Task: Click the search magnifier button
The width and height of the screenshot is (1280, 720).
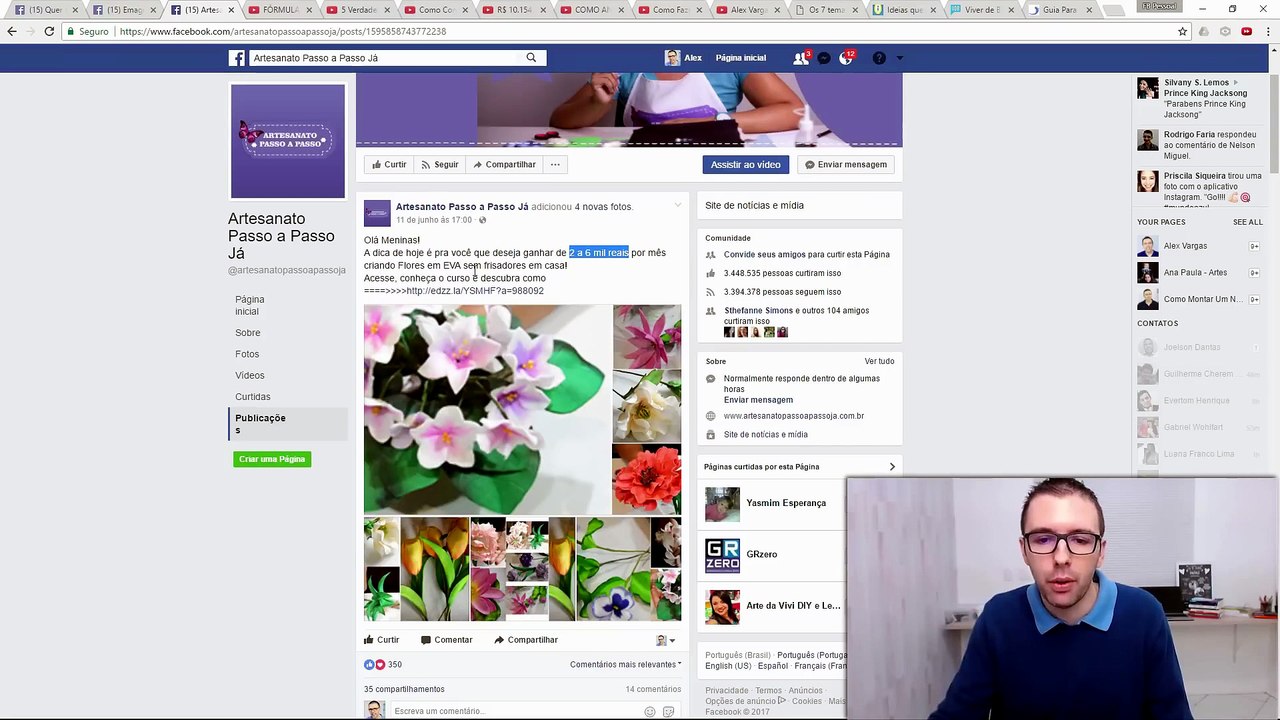Action: (531, 58)
